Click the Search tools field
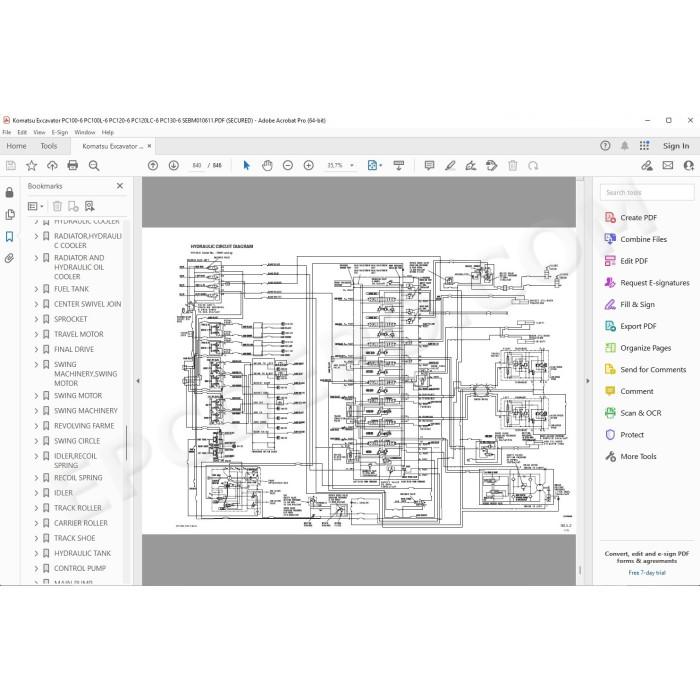 coord(647,193)
